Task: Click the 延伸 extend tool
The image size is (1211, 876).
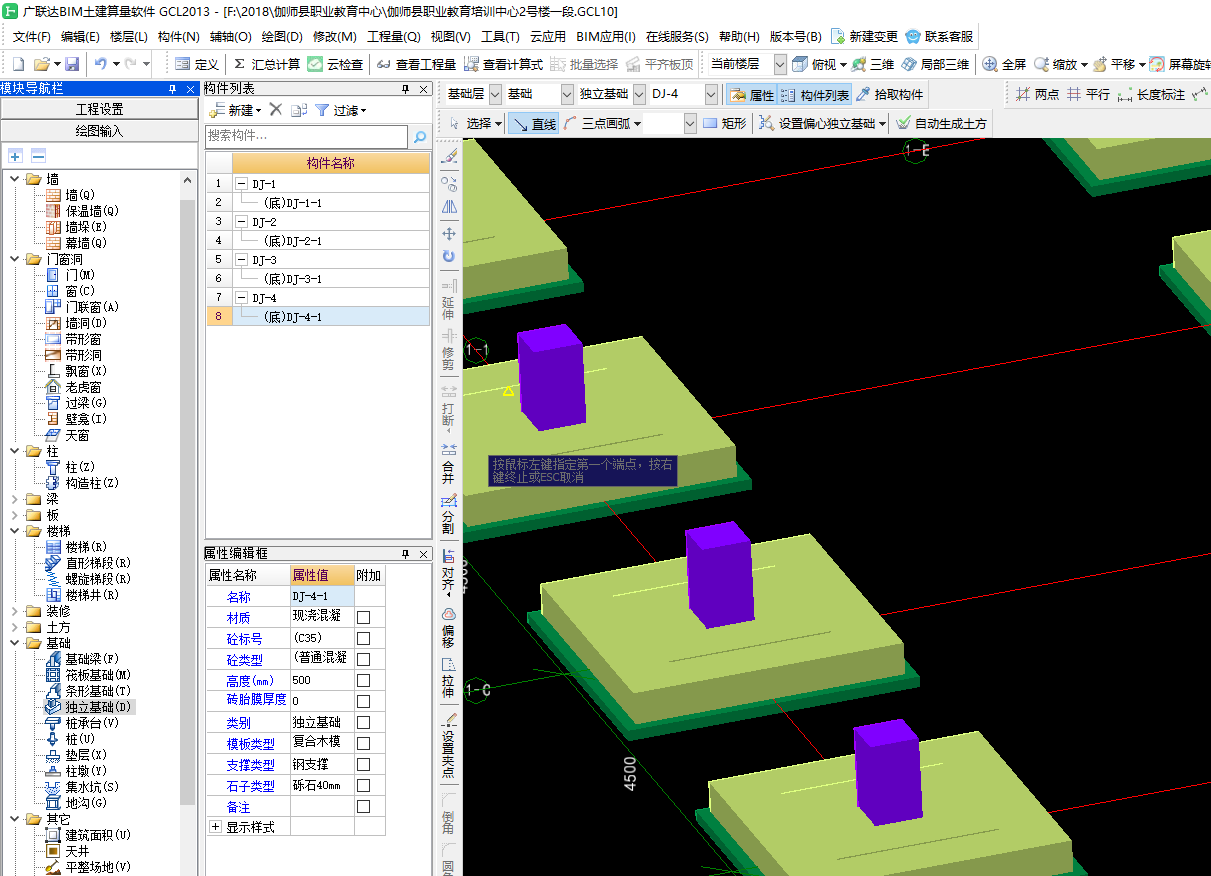Action: 448,300
